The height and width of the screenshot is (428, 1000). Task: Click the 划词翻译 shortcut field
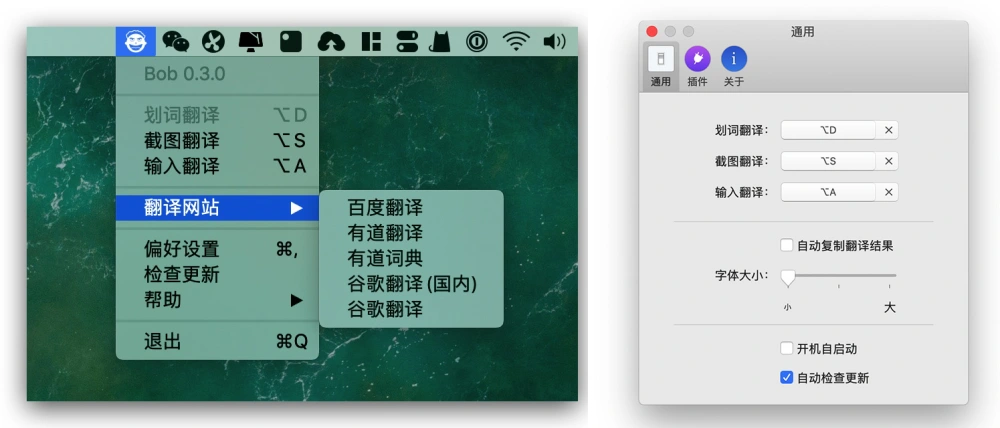pyautogui.click(x=828, y=130)
